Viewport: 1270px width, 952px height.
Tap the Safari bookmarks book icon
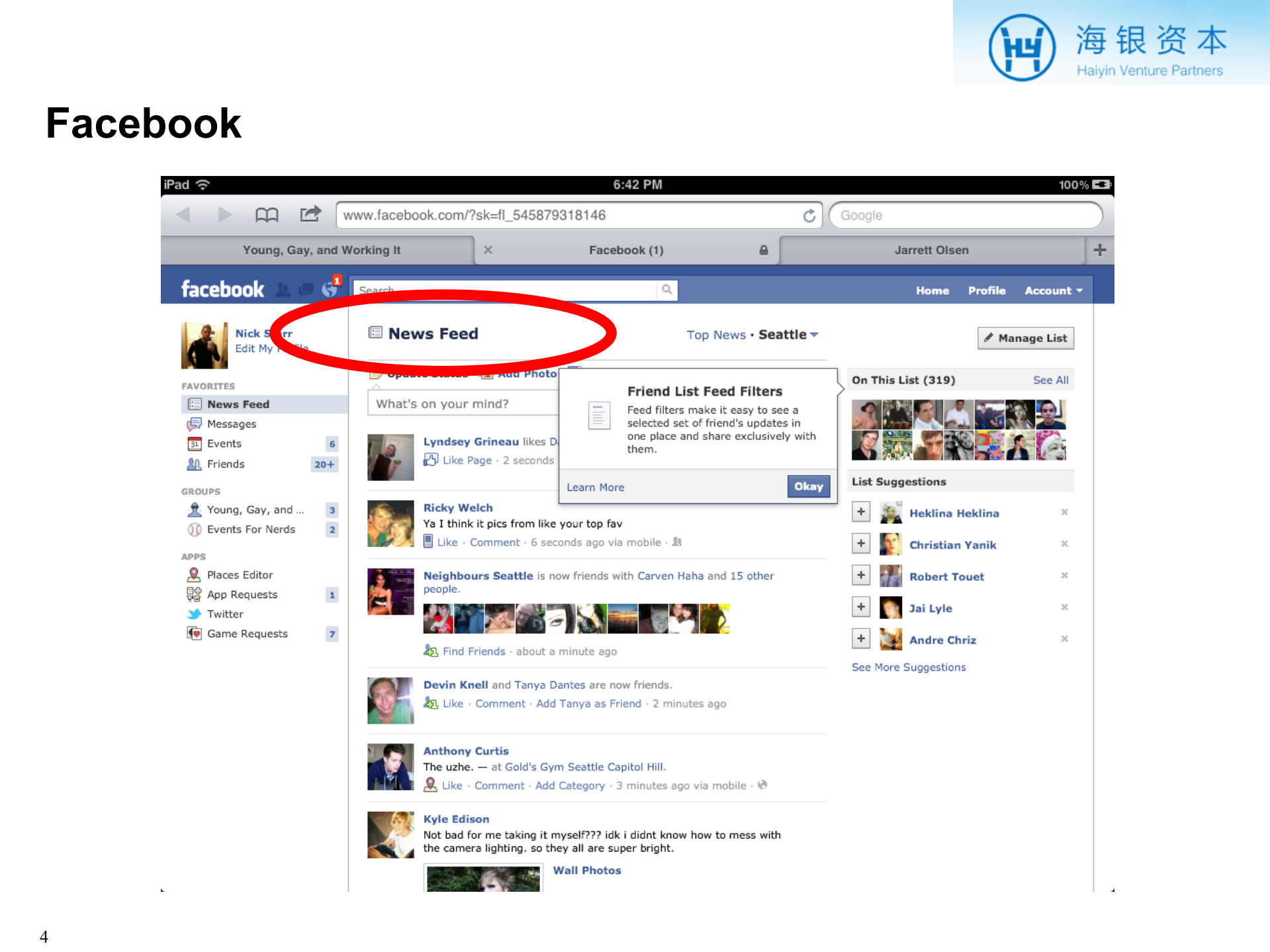[267, 215]
